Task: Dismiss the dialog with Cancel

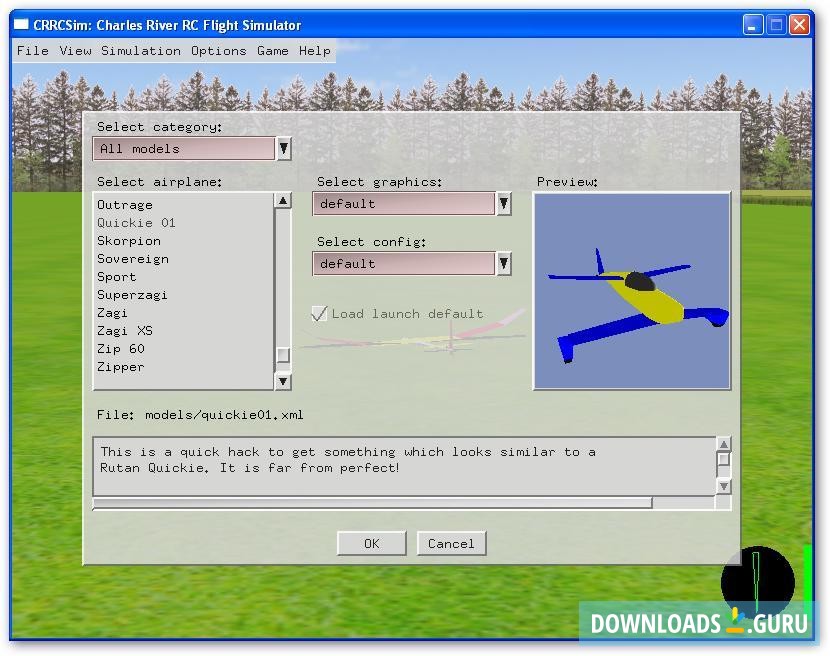Action: pyautogui.click(x=451, y=544)
